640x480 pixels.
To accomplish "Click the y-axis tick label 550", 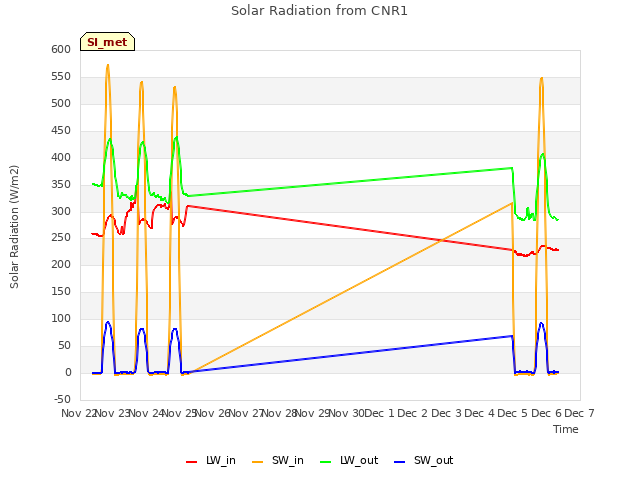I will (x=61, y=76).
